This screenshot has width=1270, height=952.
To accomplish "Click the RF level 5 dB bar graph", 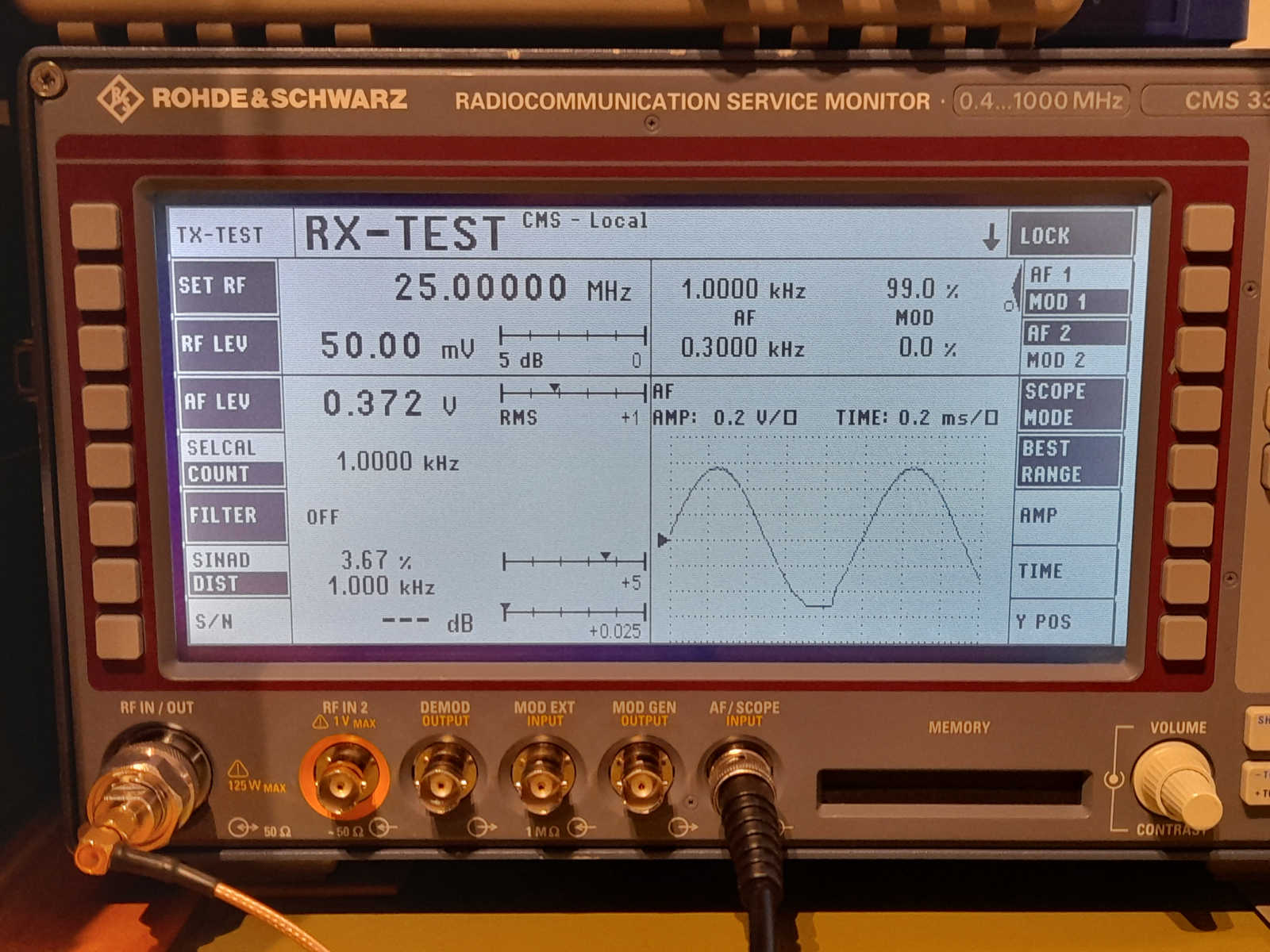I will [x=573, y=336].
